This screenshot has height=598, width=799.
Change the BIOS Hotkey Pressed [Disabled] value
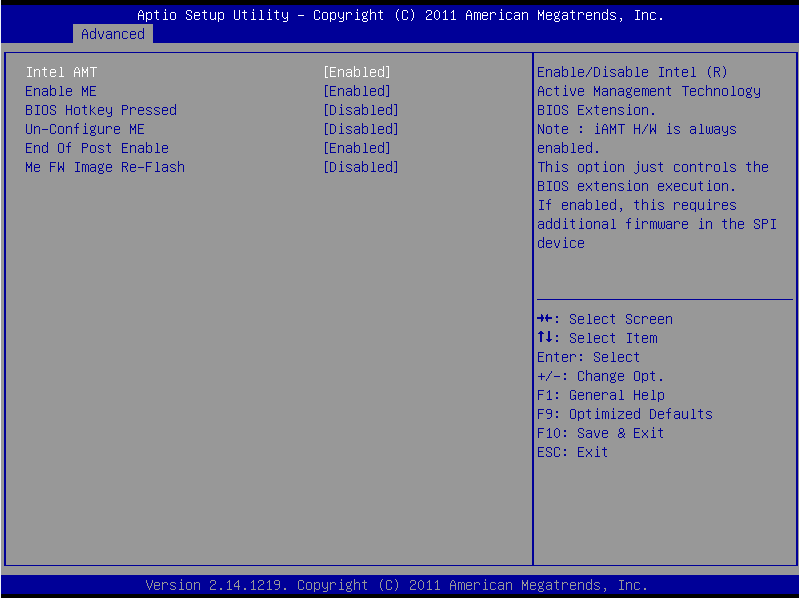(x=361, y=110)
